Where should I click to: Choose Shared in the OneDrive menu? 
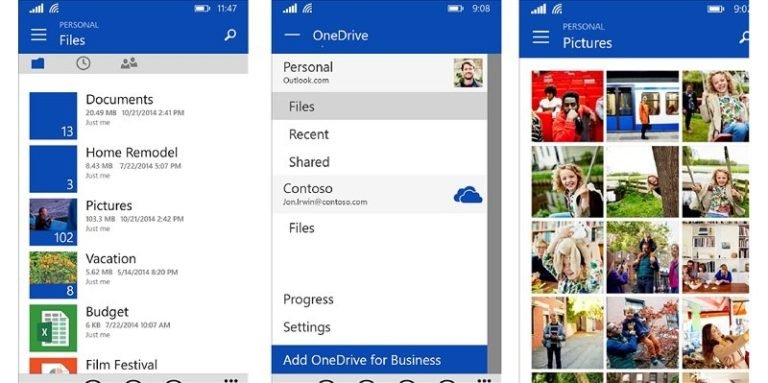pos(380,162)
